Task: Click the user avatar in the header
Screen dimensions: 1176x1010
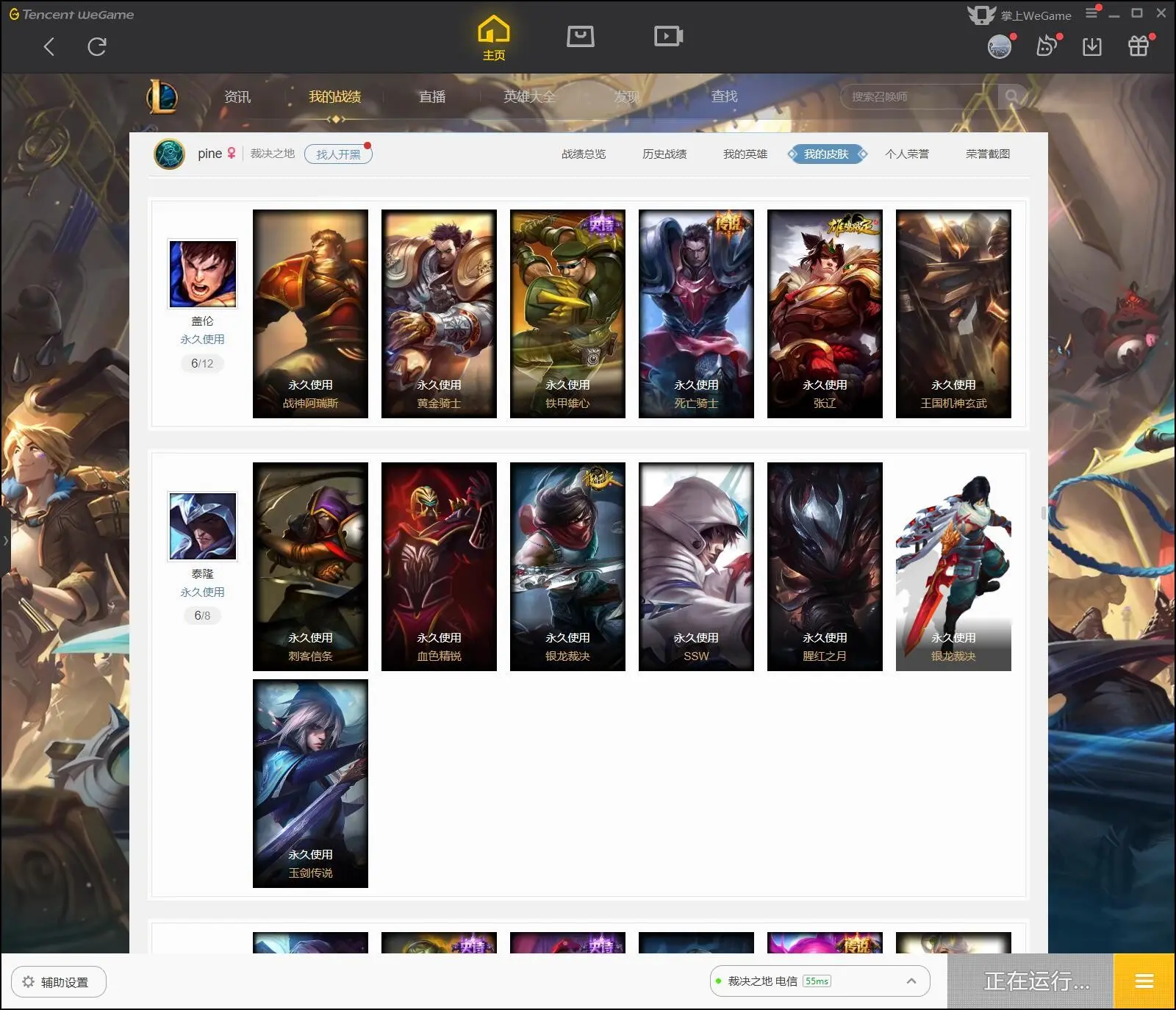Action: [x=999, y=47]
